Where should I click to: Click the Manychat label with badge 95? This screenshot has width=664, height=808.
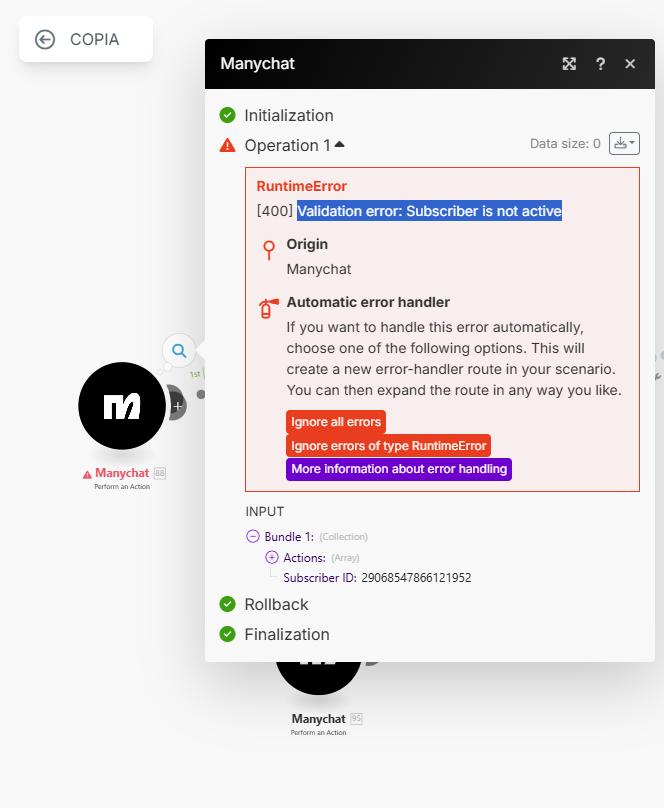coord(318,718)
